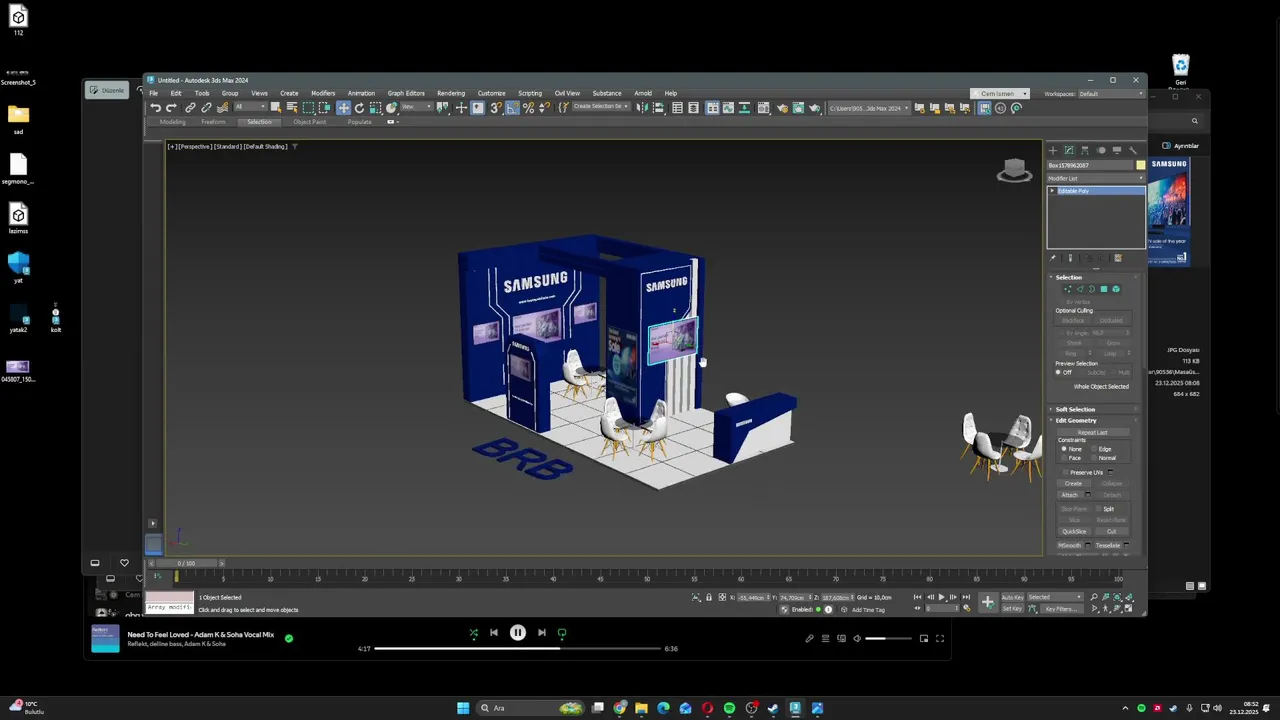Activate the Select and Rotate tool
This screenshot has width=1280, height=720.
(359, 108)
